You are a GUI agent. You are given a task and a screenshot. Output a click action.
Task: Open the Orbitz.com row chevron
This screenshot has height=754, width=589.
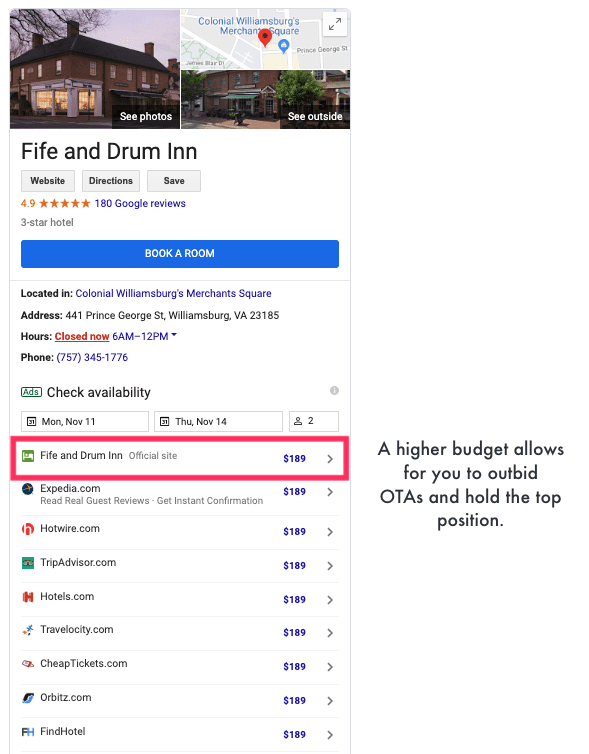coord(330,701)
